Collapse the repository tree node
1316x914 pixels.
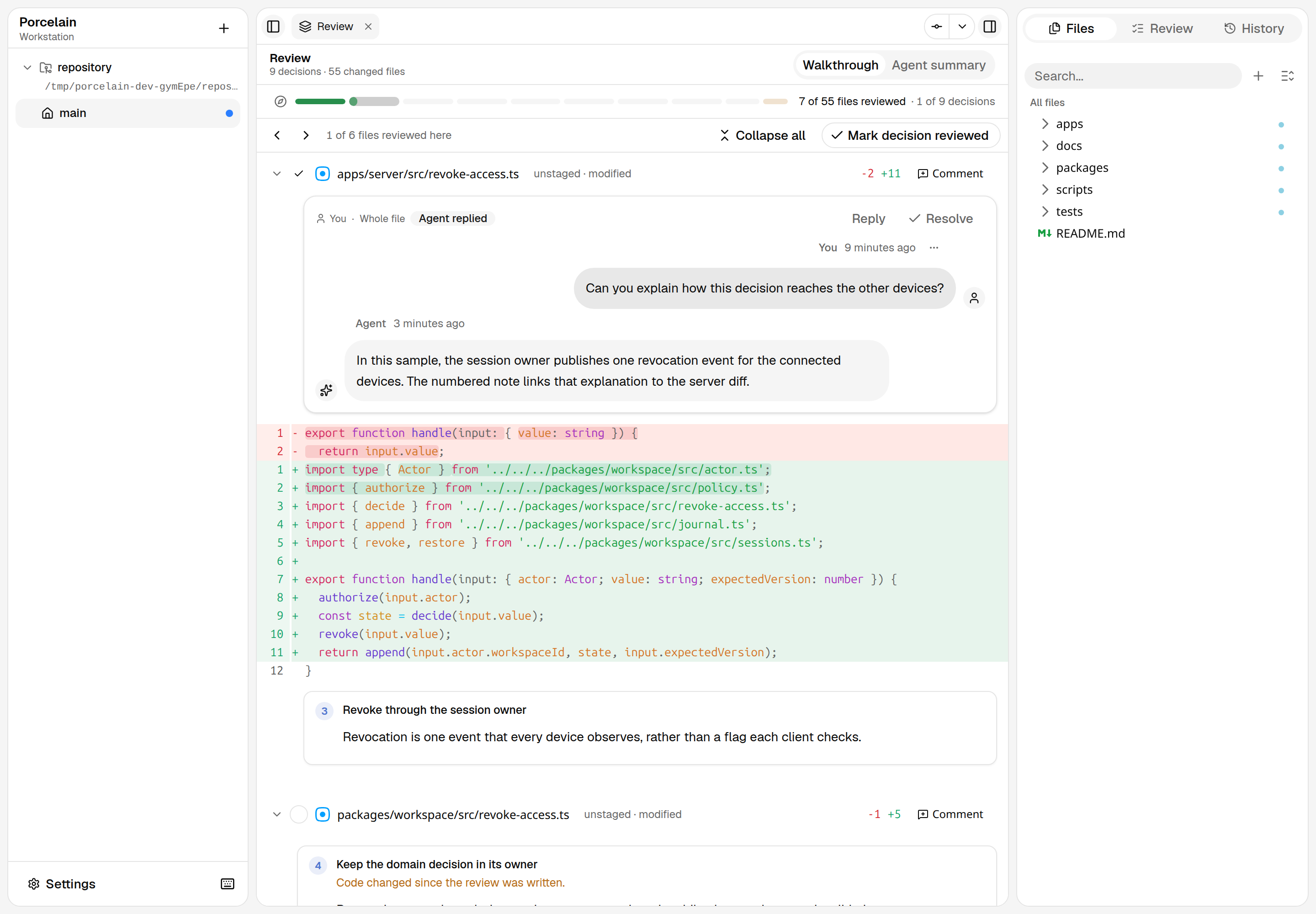coord(27,67)
